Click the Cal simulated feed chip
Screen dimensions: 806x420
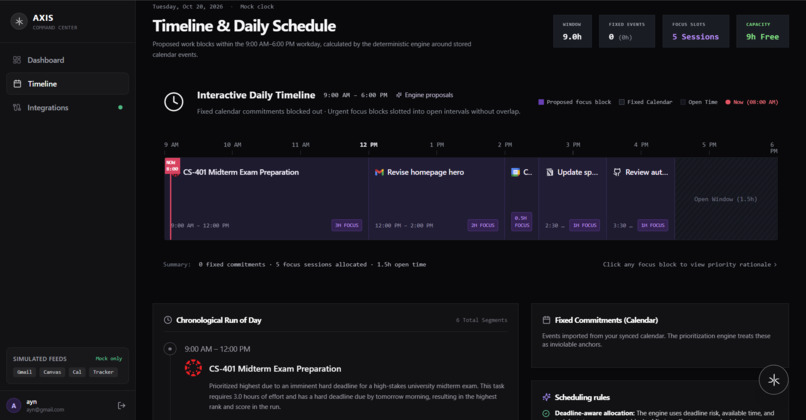tap(77, 372)
